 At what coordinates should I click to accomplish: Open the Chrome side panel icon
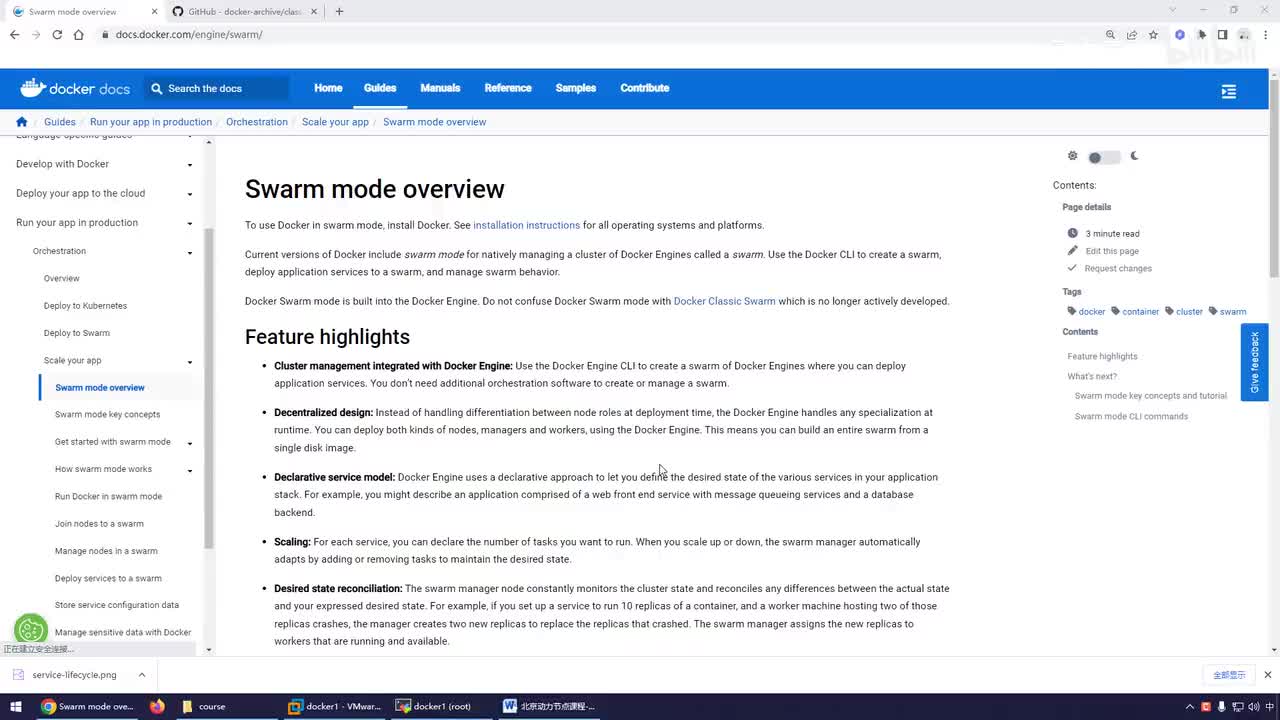[1222, 35]
